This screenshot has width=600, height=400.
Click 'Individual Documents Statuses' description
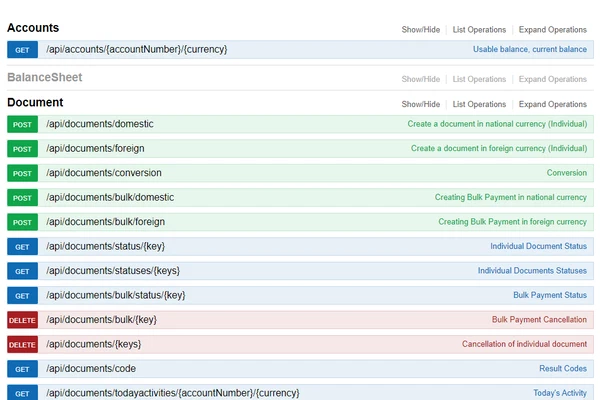click(x=532, y=271)
